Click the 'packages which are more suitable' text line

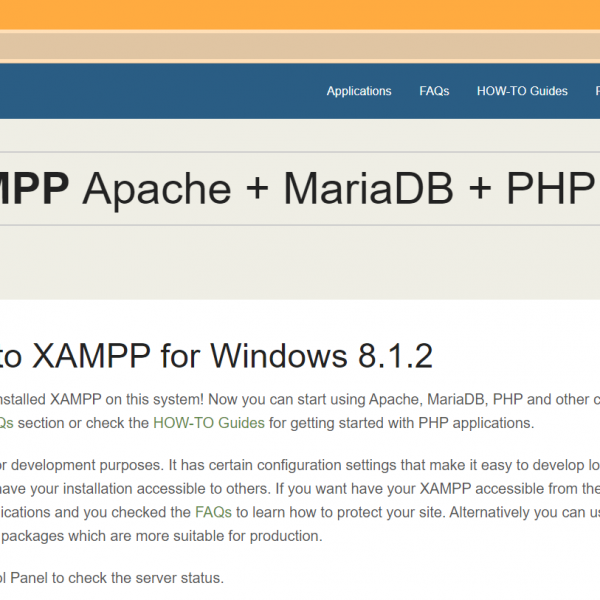tap(160, 535)
